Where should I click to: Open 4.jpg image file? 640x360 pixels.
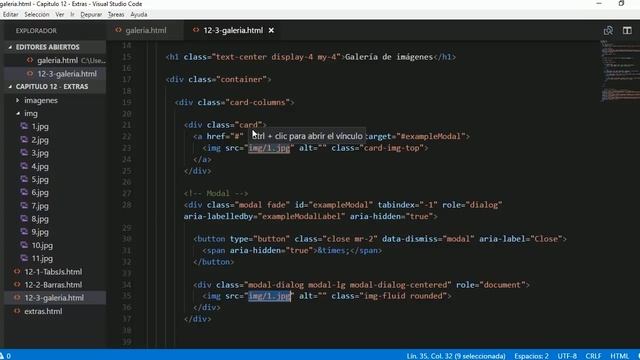(x=40, y=166)
